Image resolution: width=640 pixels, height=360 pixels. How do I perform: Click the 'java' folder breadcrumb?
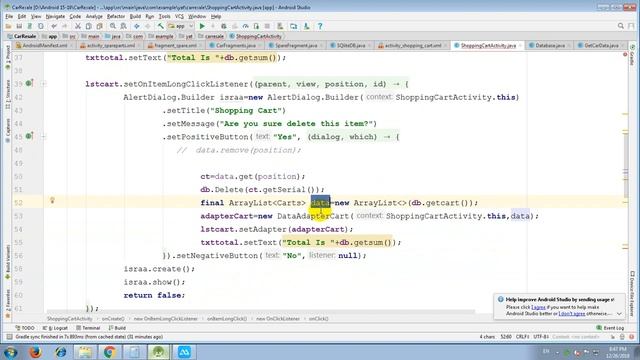click(113, 36)
